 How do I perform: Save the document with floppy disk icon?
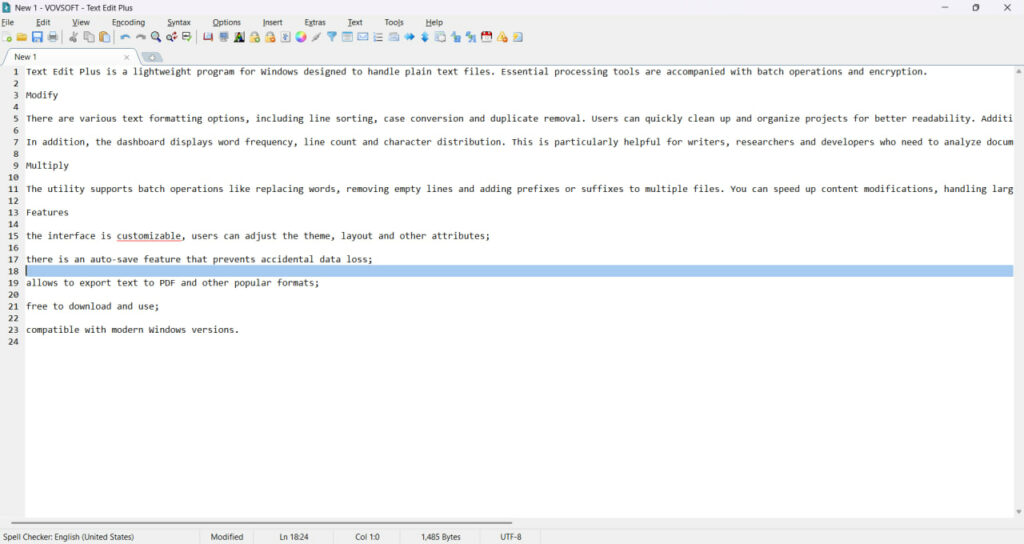[37, 37]
